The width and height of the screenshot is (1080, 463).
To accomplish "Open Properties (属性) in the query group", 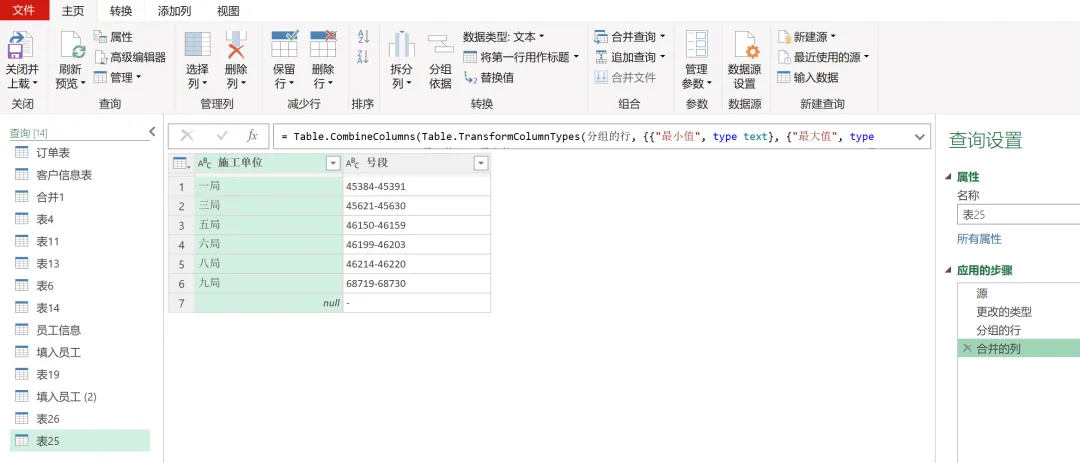I will [113, 37].
